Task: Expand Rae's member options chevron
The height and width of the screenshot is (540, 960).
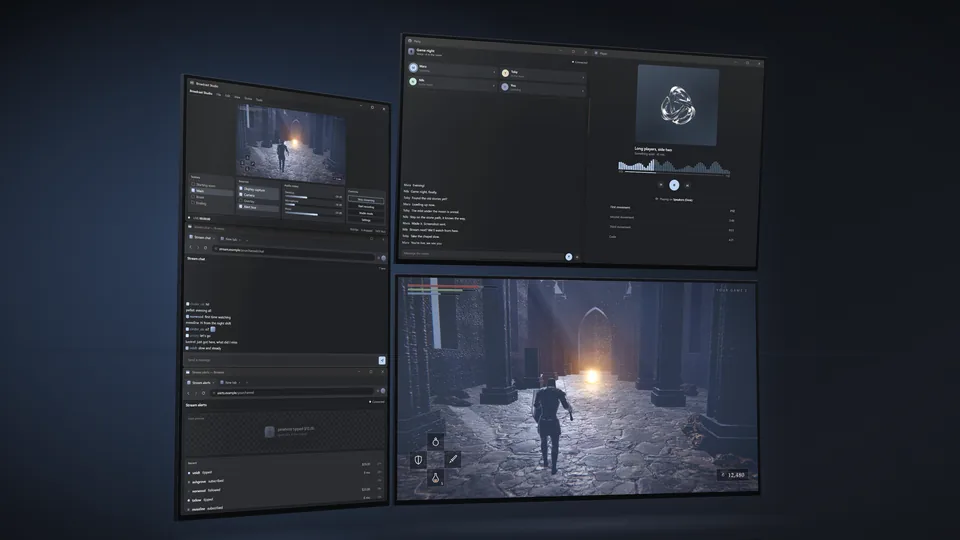Action: 583,91
